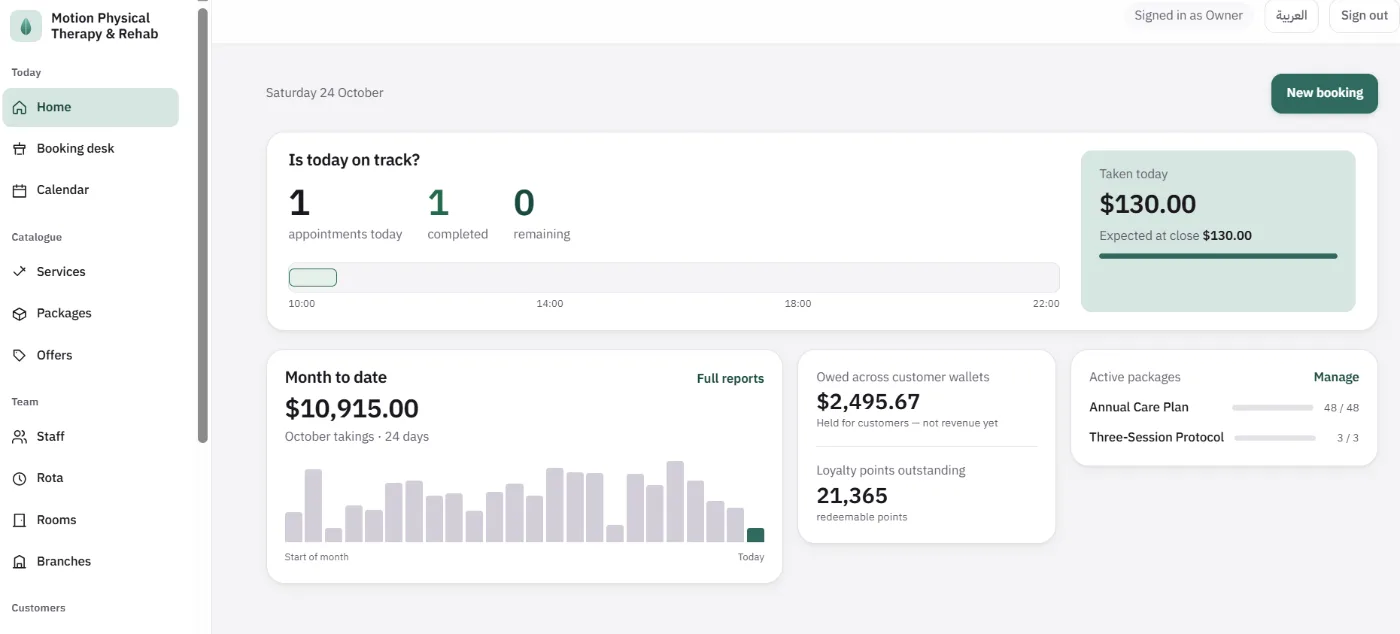
Task: Click the 'October takings · 24 days' subtitle
Action: pos(357,437)
